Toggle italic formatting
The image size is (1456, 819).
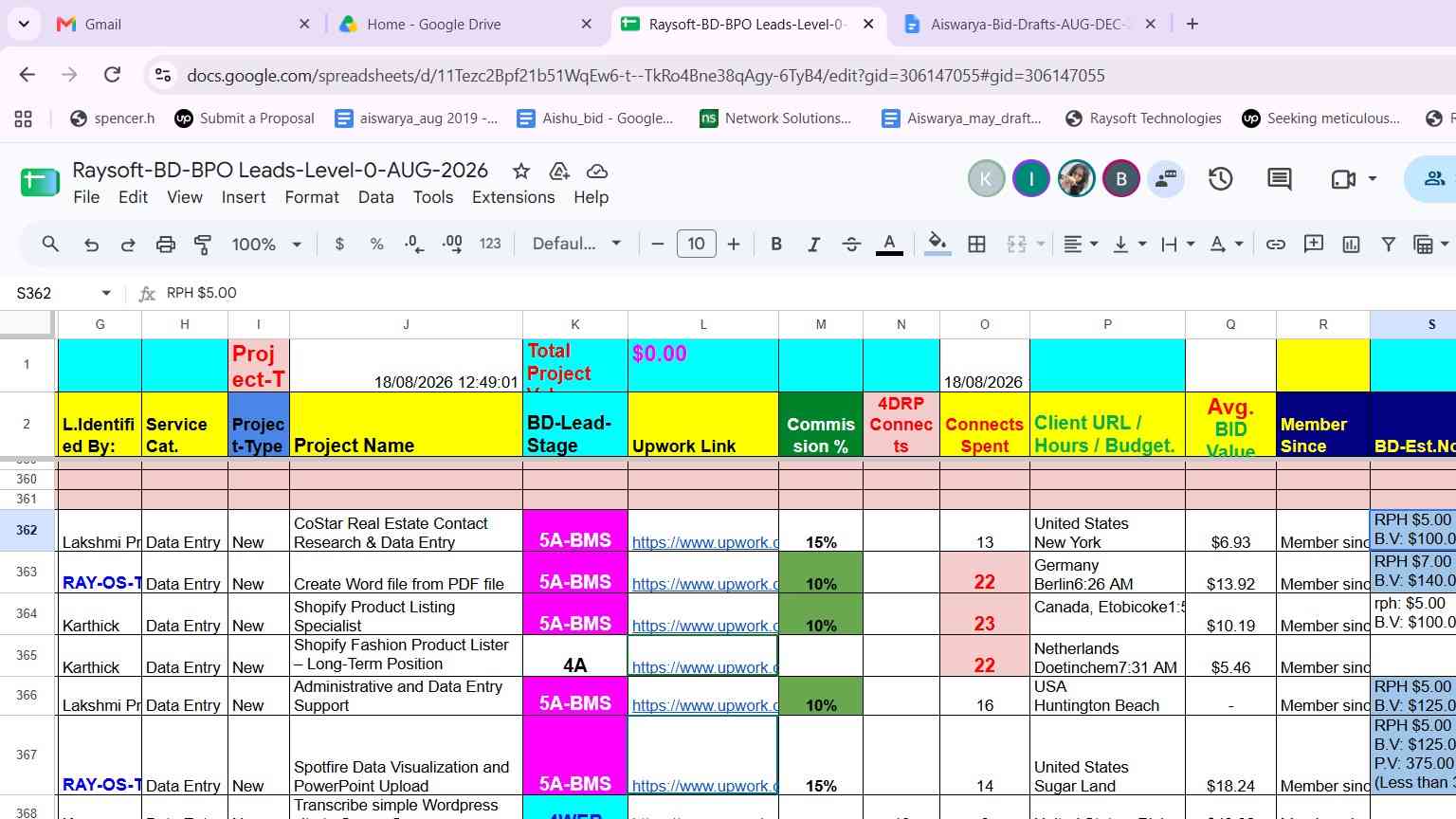(813, 245)
